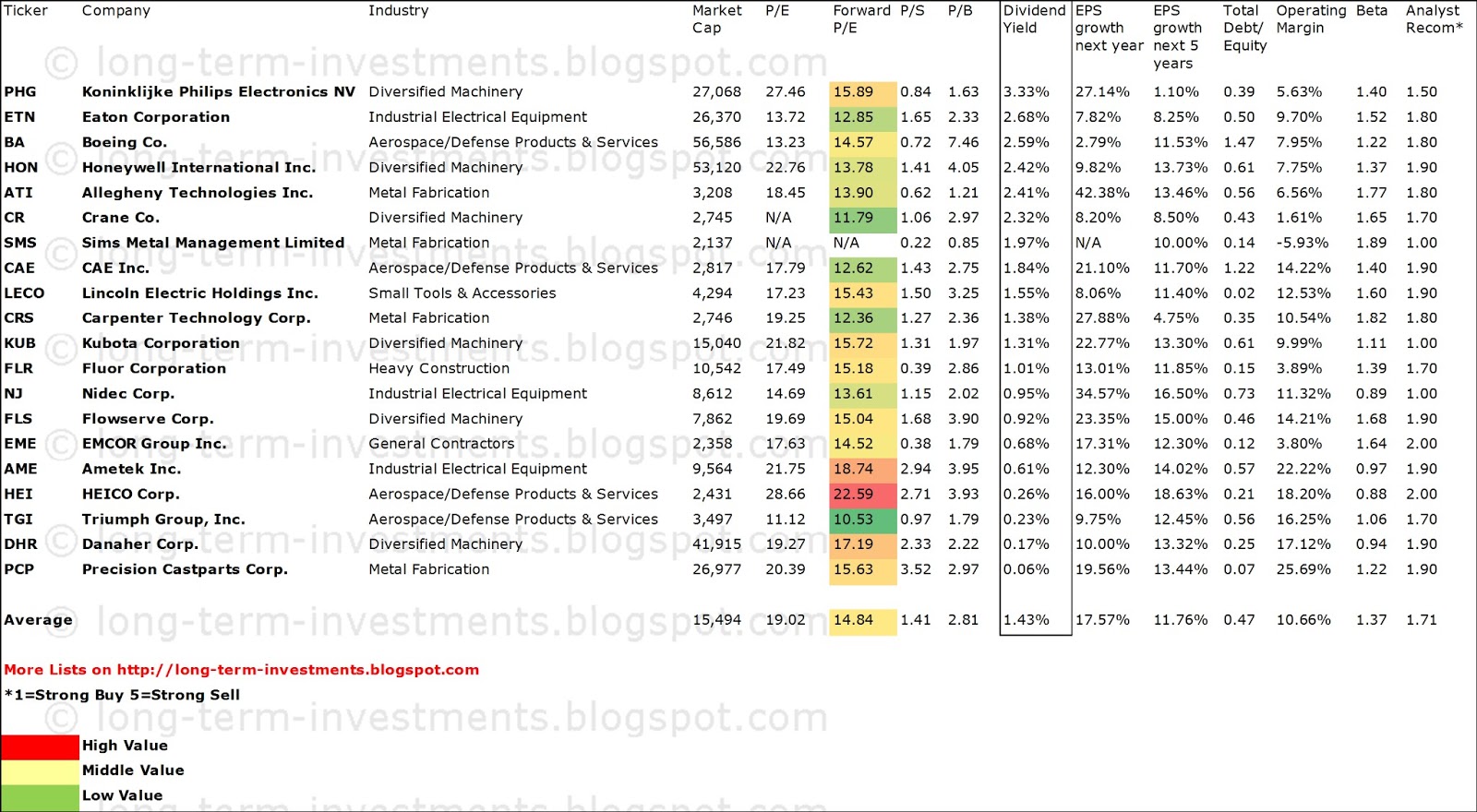Click Ametek's 18.74 Forward P/E cell

tap(863, 469)
